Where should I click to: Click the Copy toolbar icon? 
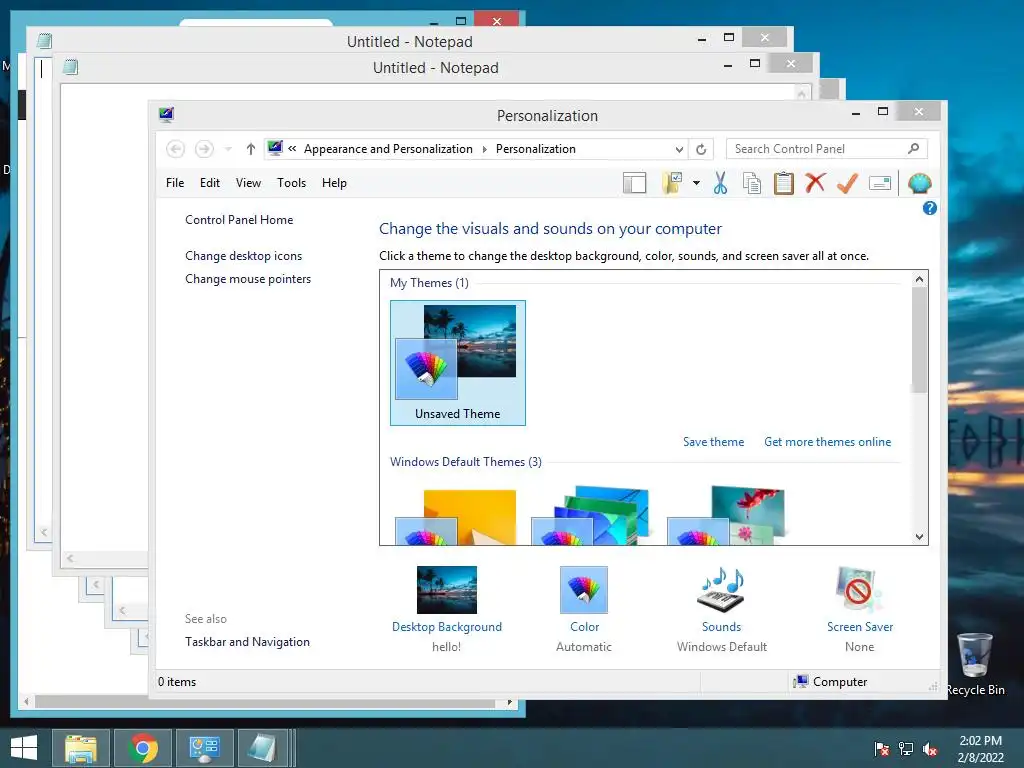pyautogui.click(x=752, y=184)
